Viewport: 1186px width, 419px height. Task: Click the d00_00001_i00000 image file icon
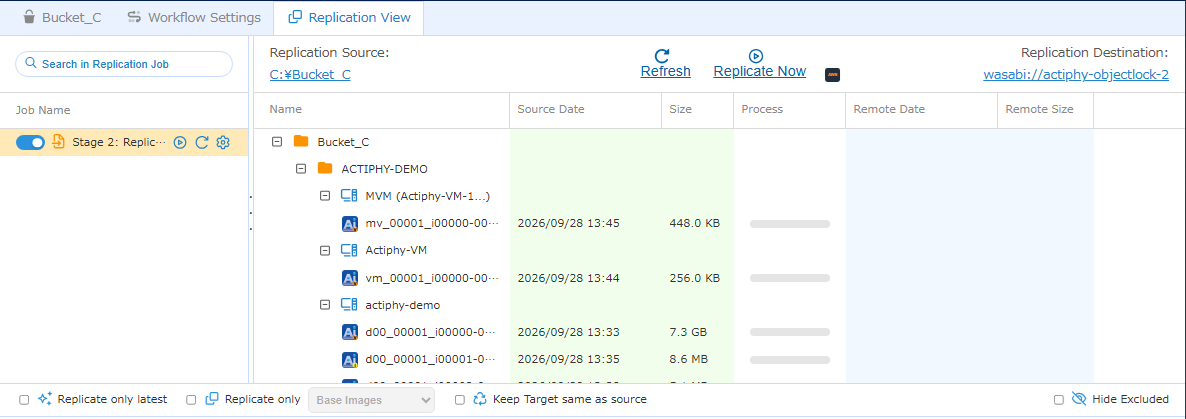click(349, 332)
